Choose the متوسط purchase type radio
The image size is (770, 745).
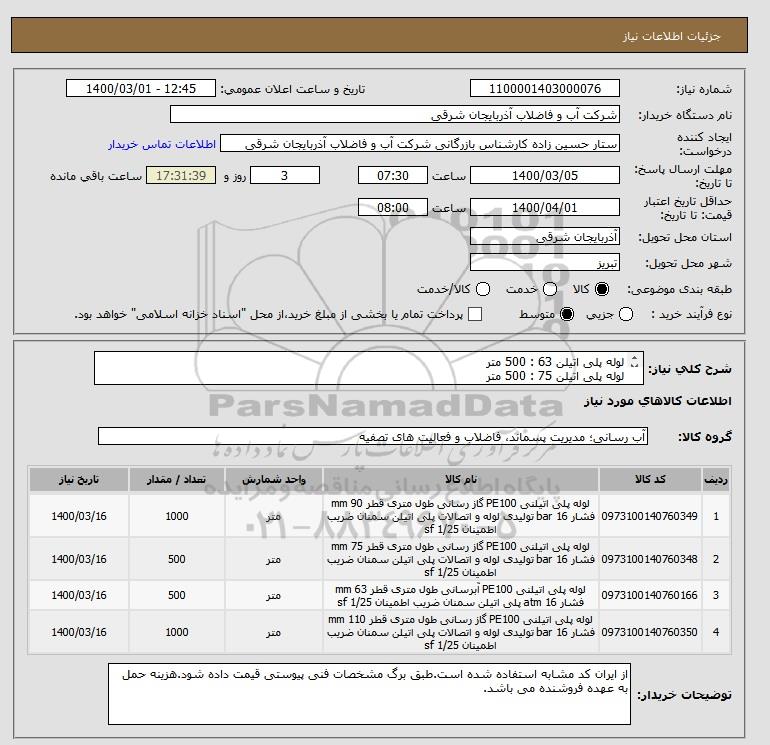pyautogui.click(x=567, y=314)
